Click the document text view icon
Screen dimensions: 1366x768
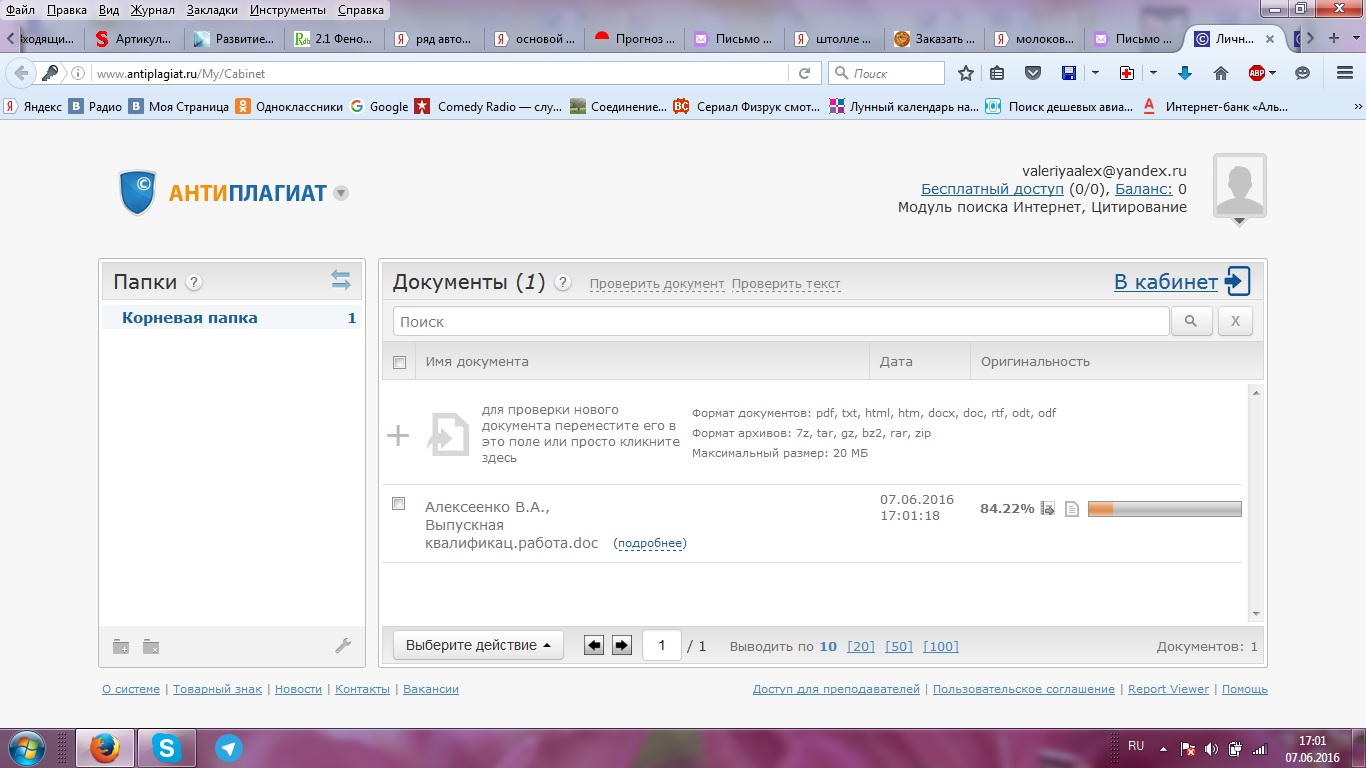click(x=1072, y=508)
